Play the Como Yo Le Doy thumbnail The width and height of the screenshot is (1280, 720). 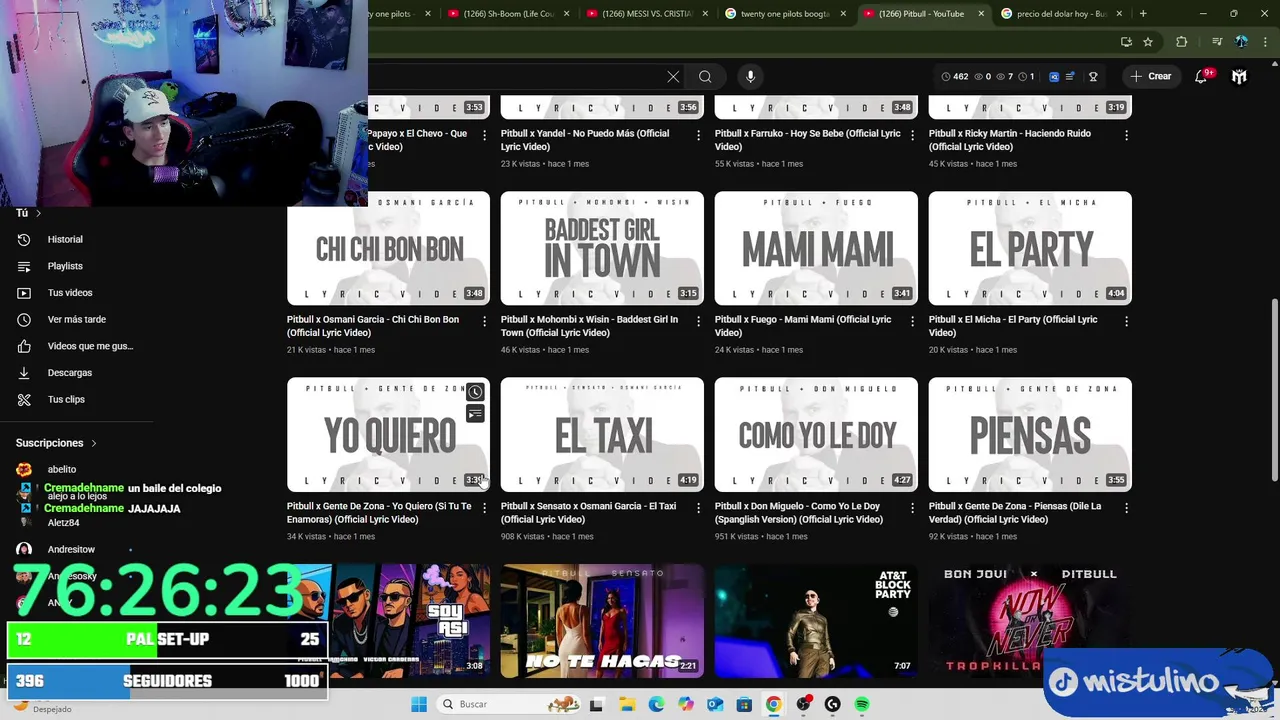pyautogui.click(x=816, y=434)
